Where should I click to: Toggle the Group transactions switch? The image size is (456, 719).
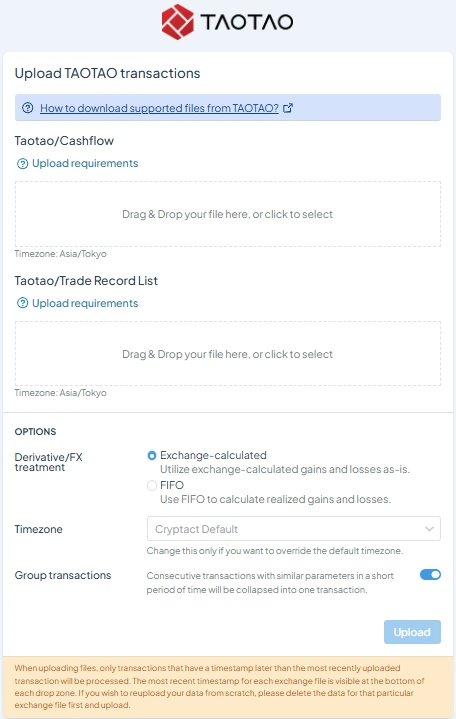pyautogui.click(x=430, y=575)
